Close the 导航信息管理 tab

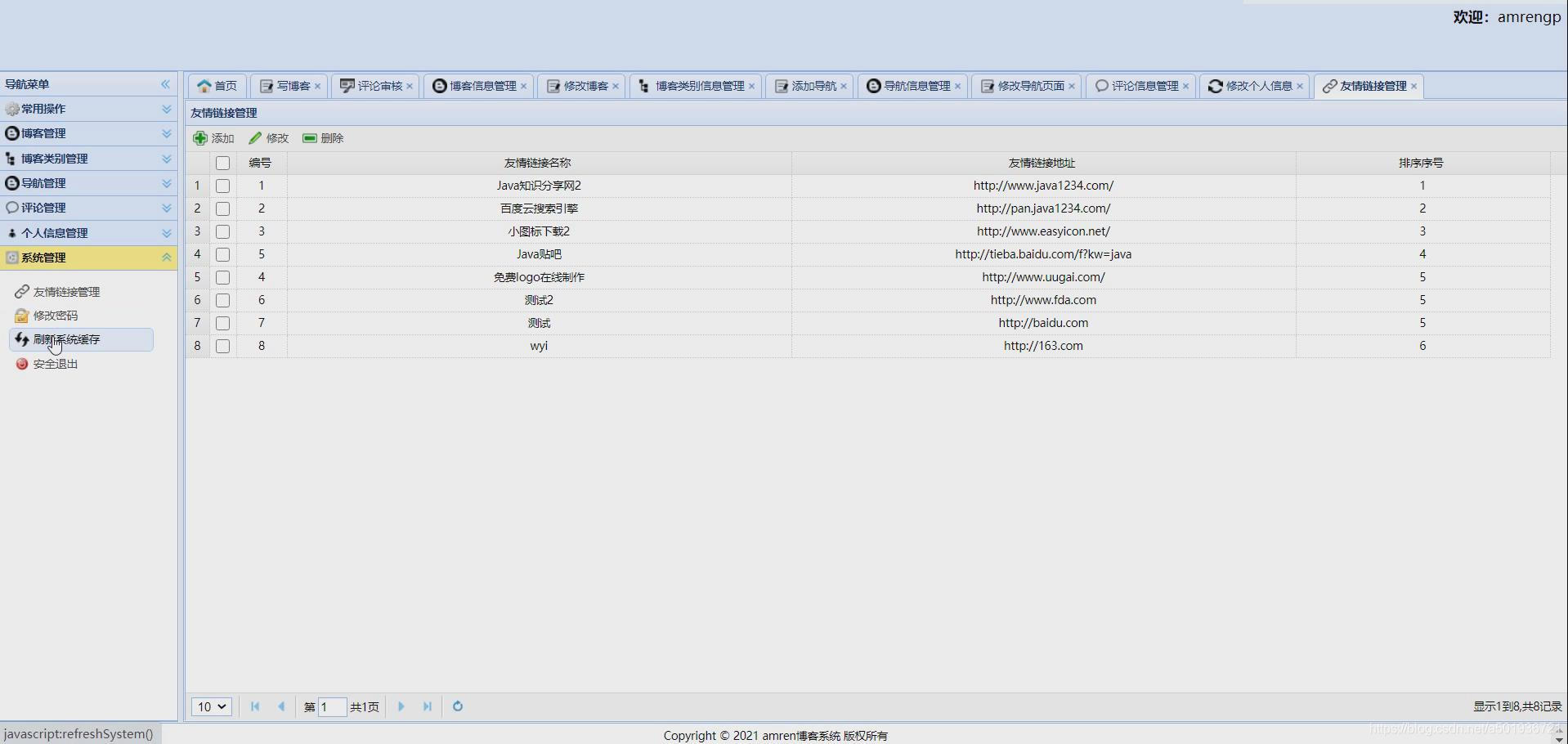click(958, 86)
